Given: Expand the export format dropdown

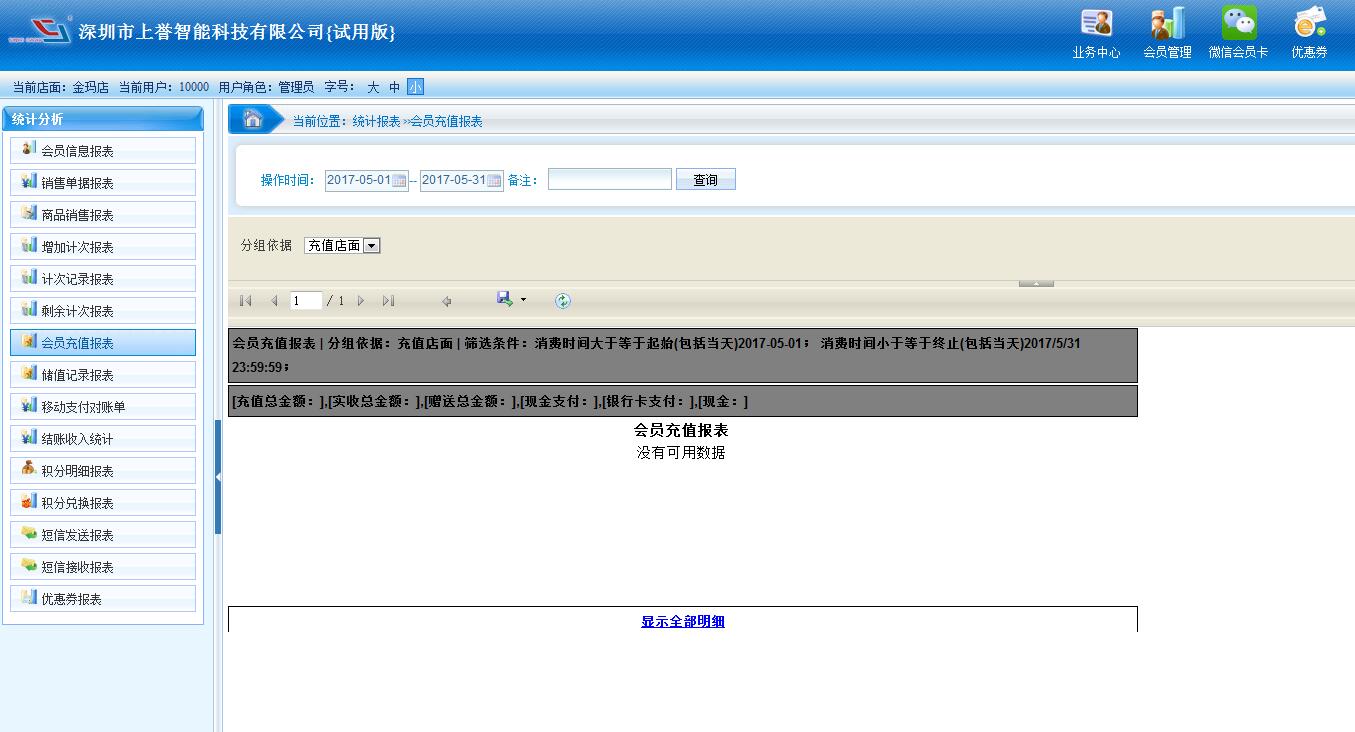Looking at the screenshot, I should pyautogui.click(x=523, y=300).
